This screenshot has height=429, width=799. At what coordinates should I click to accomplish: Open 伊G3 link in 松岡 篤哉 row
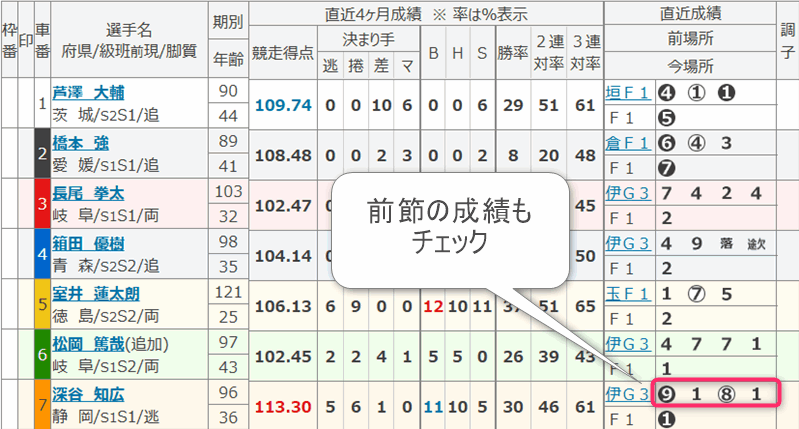pos(628,344)
